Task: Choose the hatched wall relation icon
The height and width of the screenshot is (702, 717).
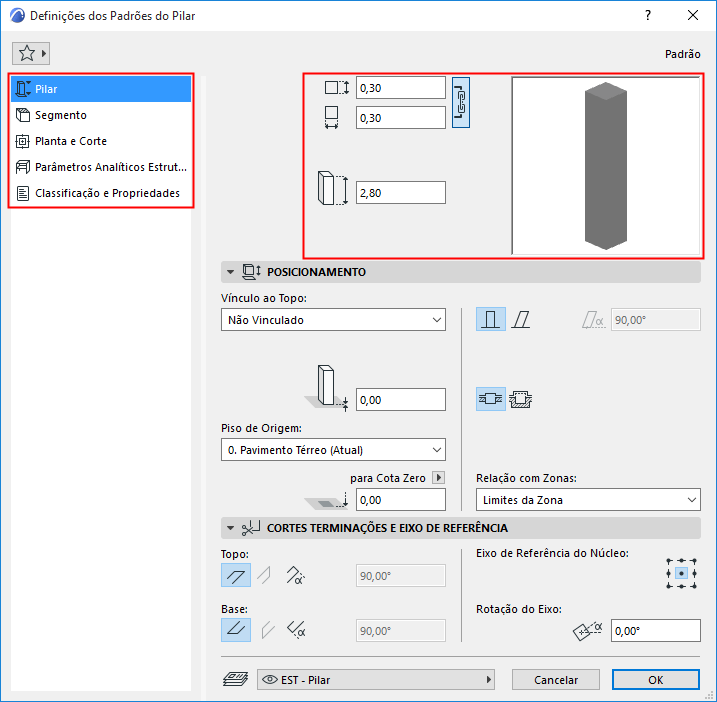Action: pyautogui.click(x=521, y=399)
